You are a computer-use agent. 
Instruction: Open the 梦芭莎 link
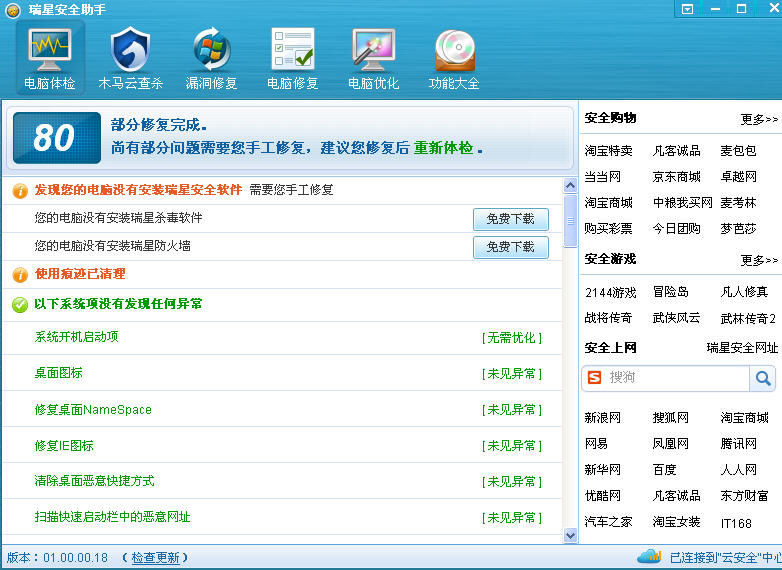[x=738, y=229]
